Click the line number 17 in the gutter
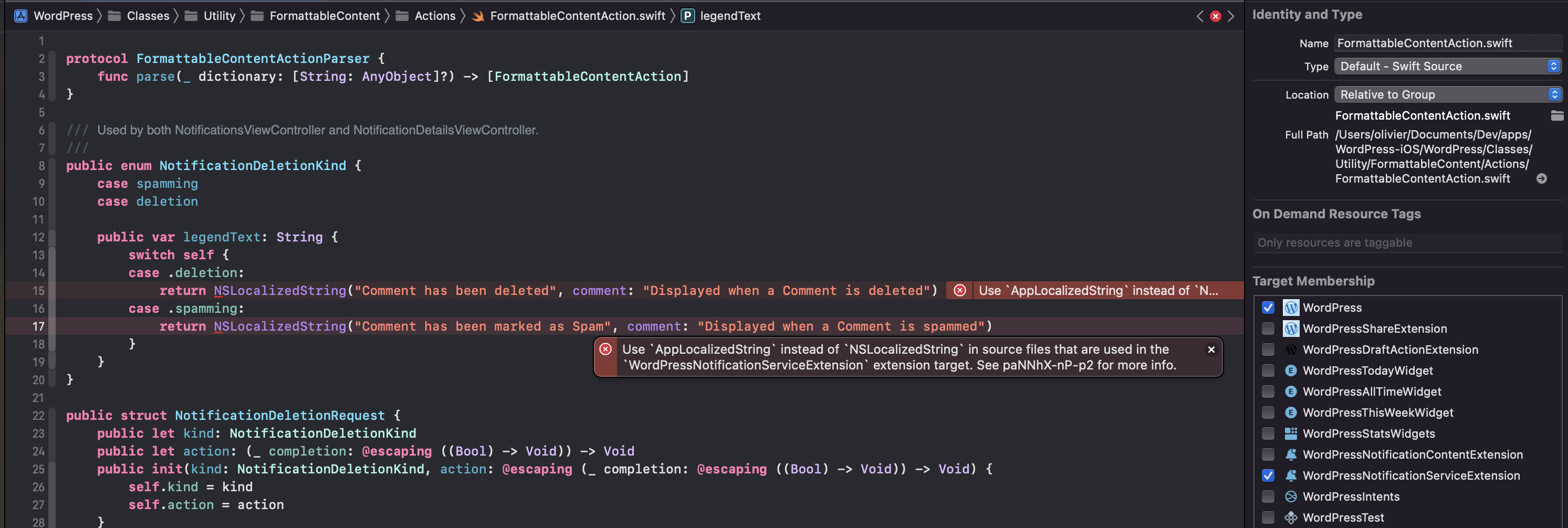 38,326
